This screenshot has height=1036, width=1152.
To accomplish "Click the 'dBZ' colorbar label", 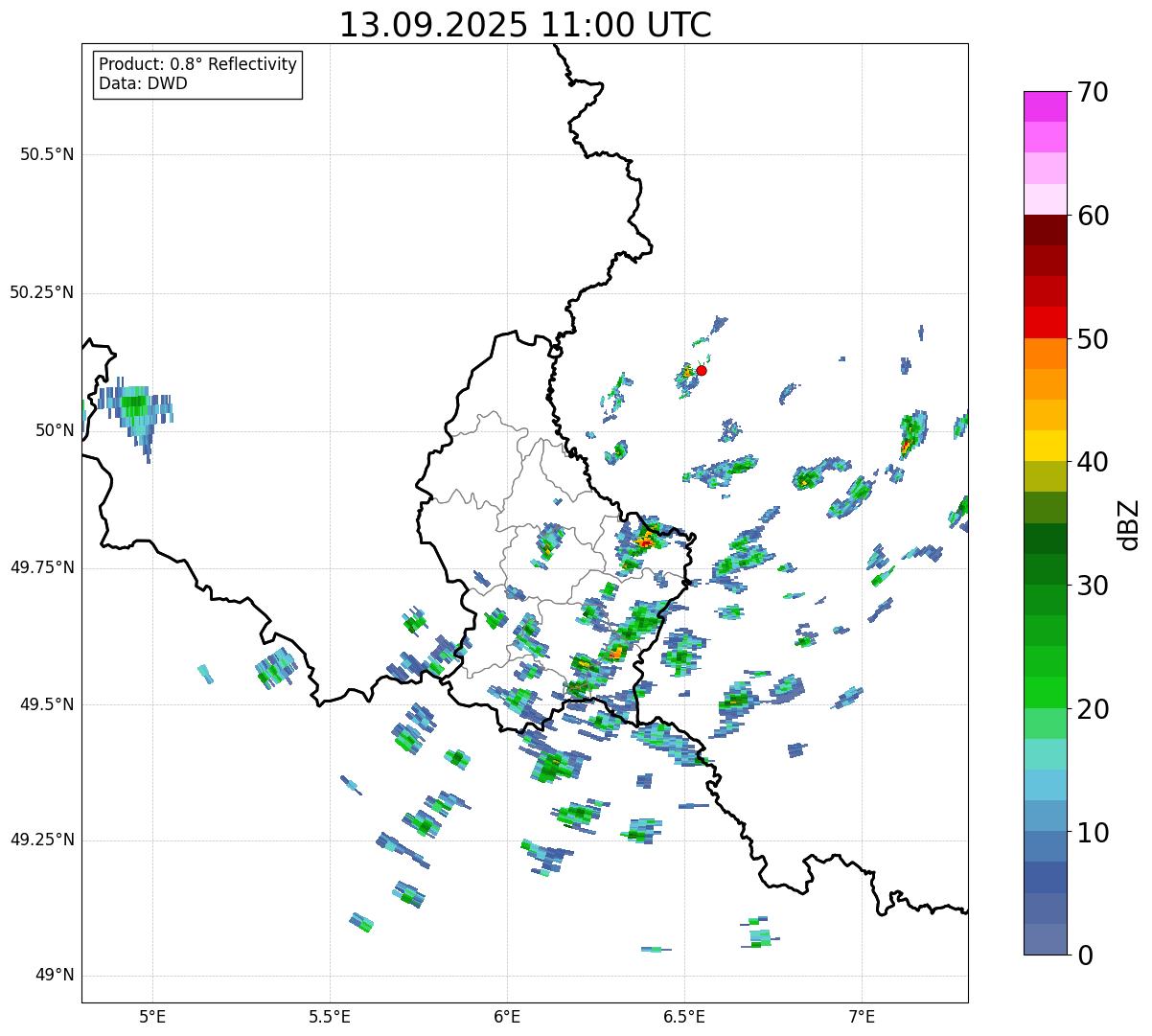I will point(1129,524).
